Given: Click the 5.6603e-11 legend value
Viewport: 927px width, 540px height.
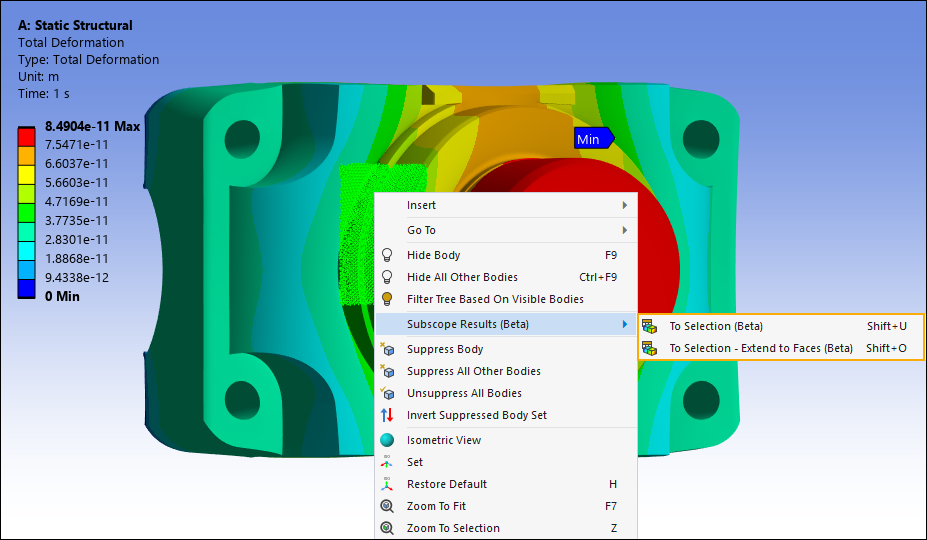Looking at the screenshot, I should pos(77,183).
